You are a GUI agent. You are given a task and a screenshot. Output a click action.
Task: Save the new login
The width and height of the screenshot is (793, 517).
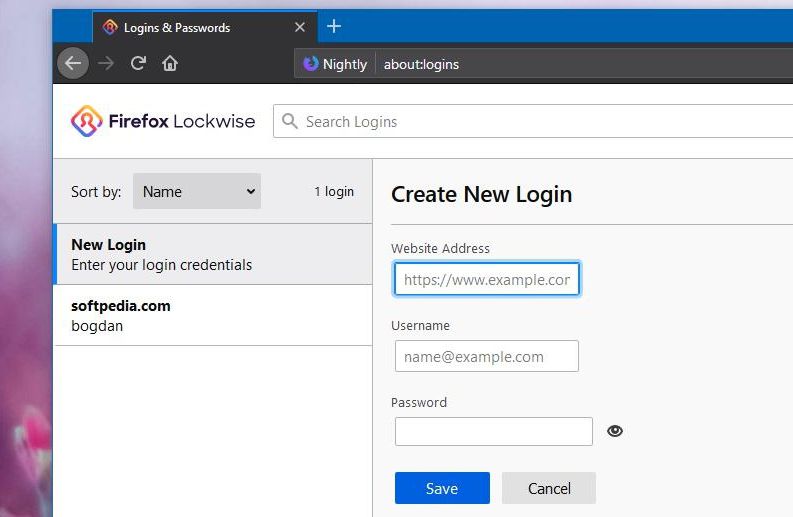coord(442,488)
